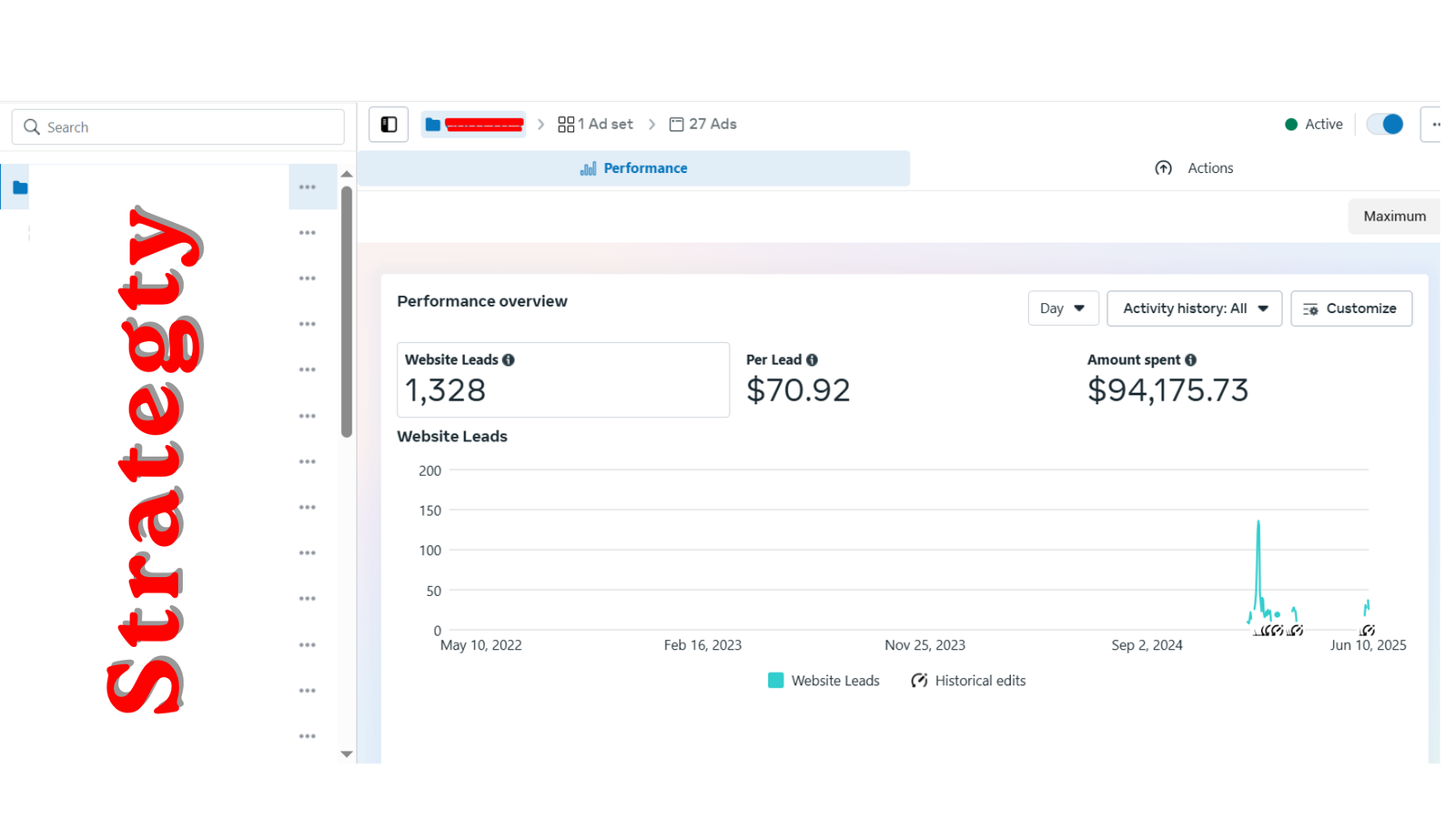Open the Day granularity dropdown

coord(1063,308)
